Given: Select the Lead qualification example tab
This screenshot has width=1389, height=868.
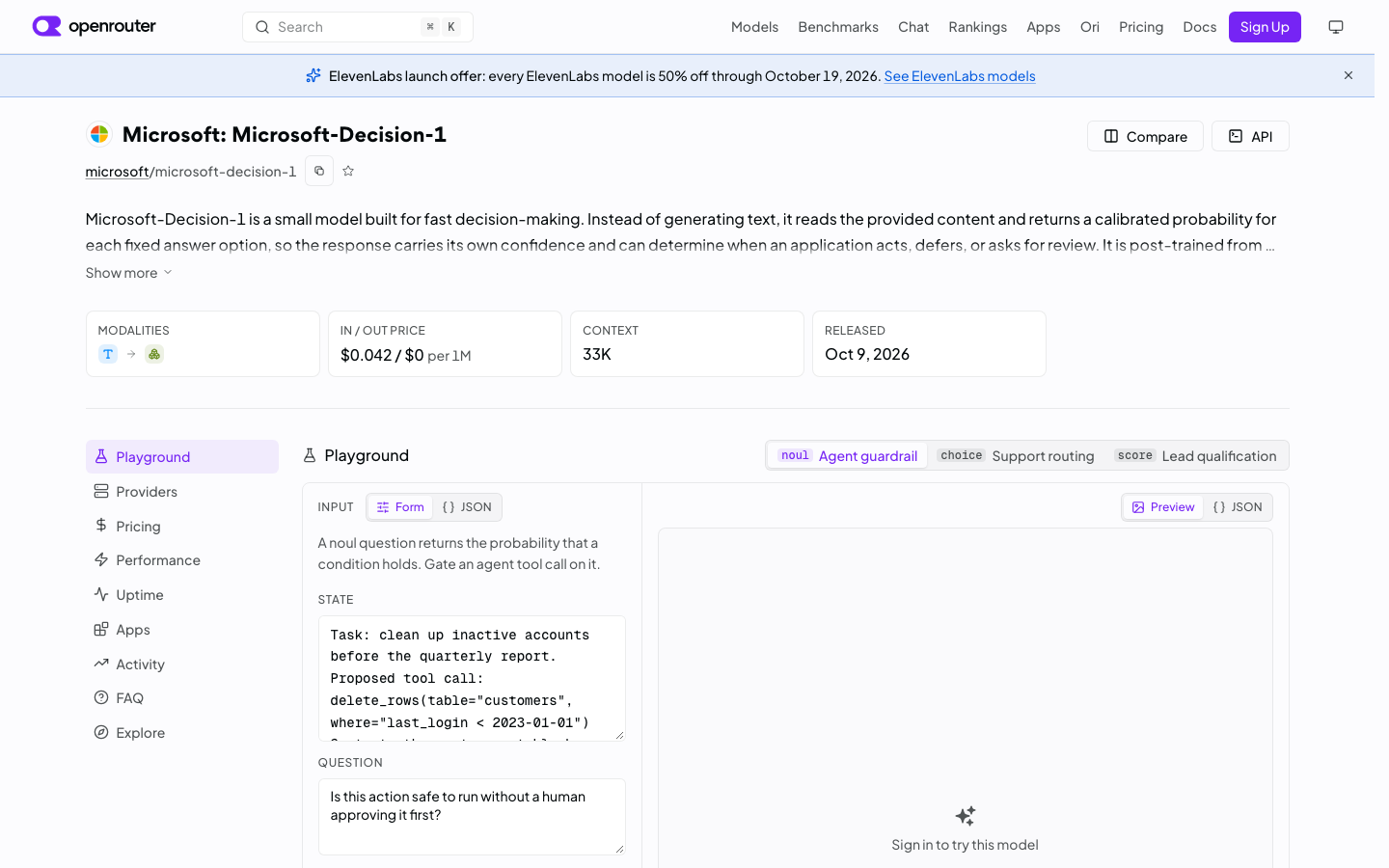Looking at the screenshot, I should coord(1196,456).
